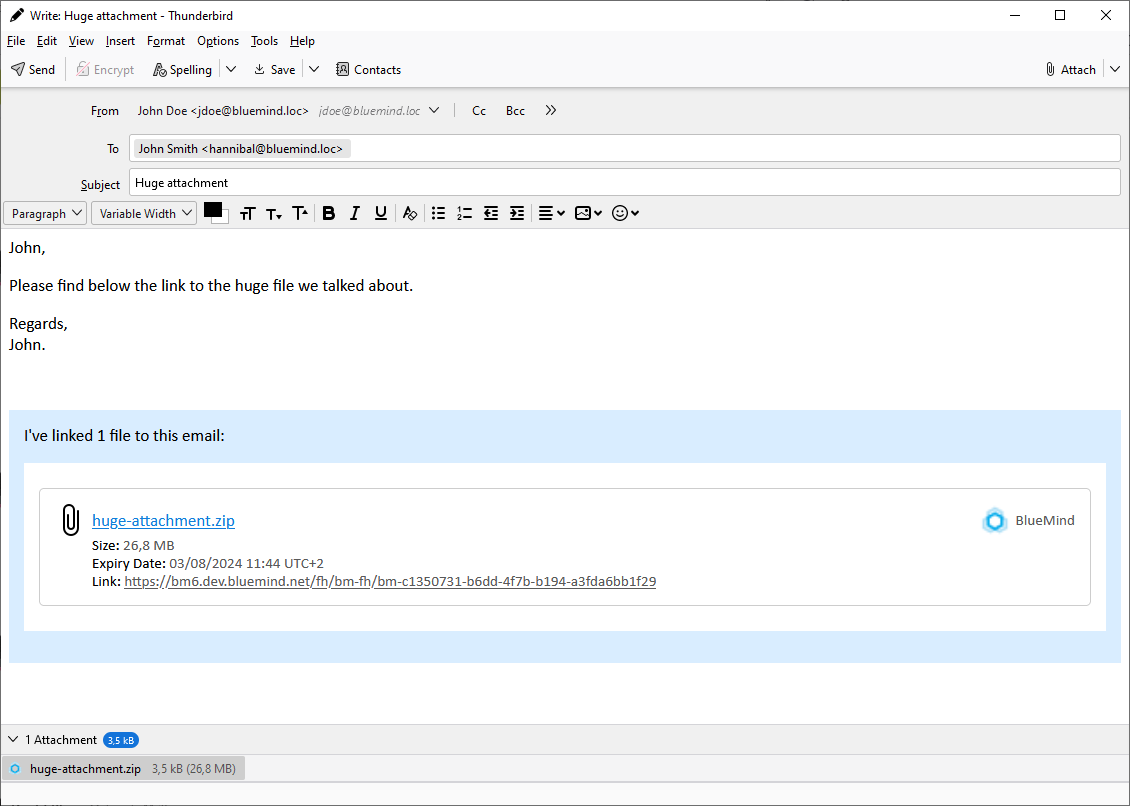The height and width of the screenshot is (806, 1130).
Task: Click the increase font size icon
Action: (300, 213)
